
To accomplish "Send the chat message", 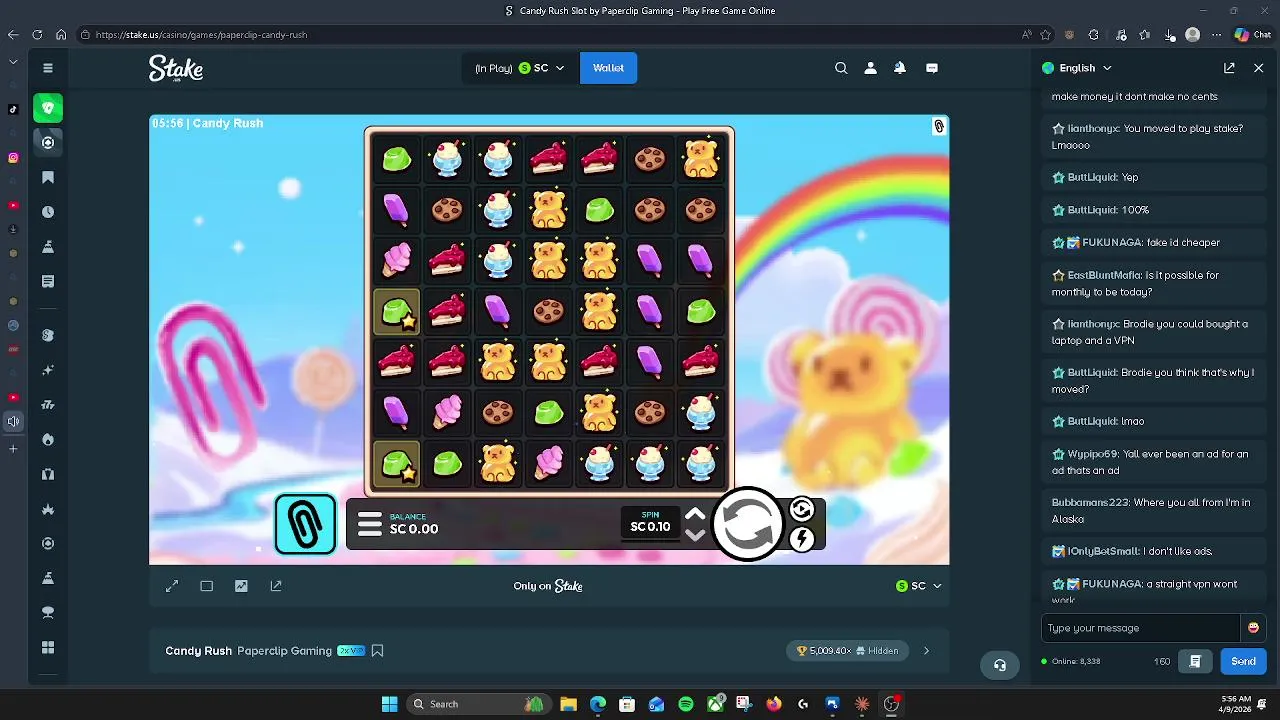I will [1243, 662].
